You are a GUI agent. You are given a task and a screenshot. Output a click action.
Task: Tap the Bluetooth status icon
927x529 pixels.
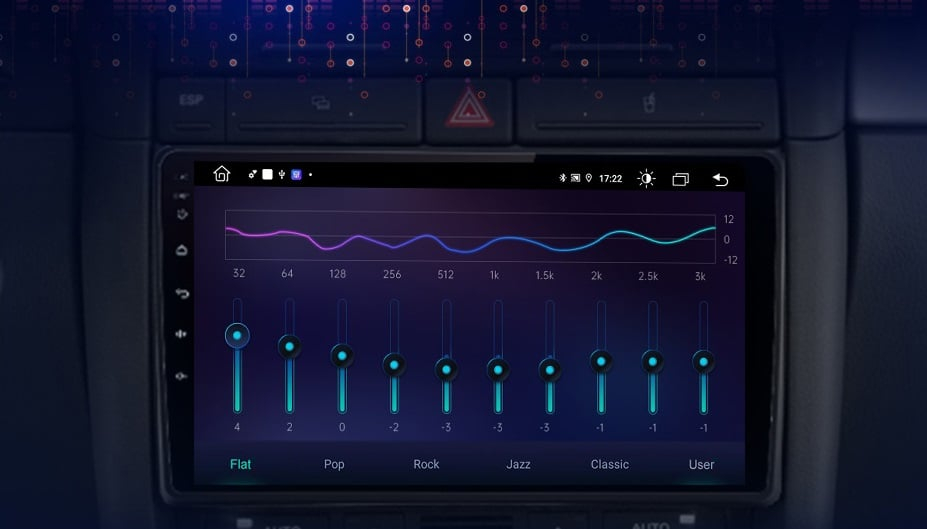point(562,179)
